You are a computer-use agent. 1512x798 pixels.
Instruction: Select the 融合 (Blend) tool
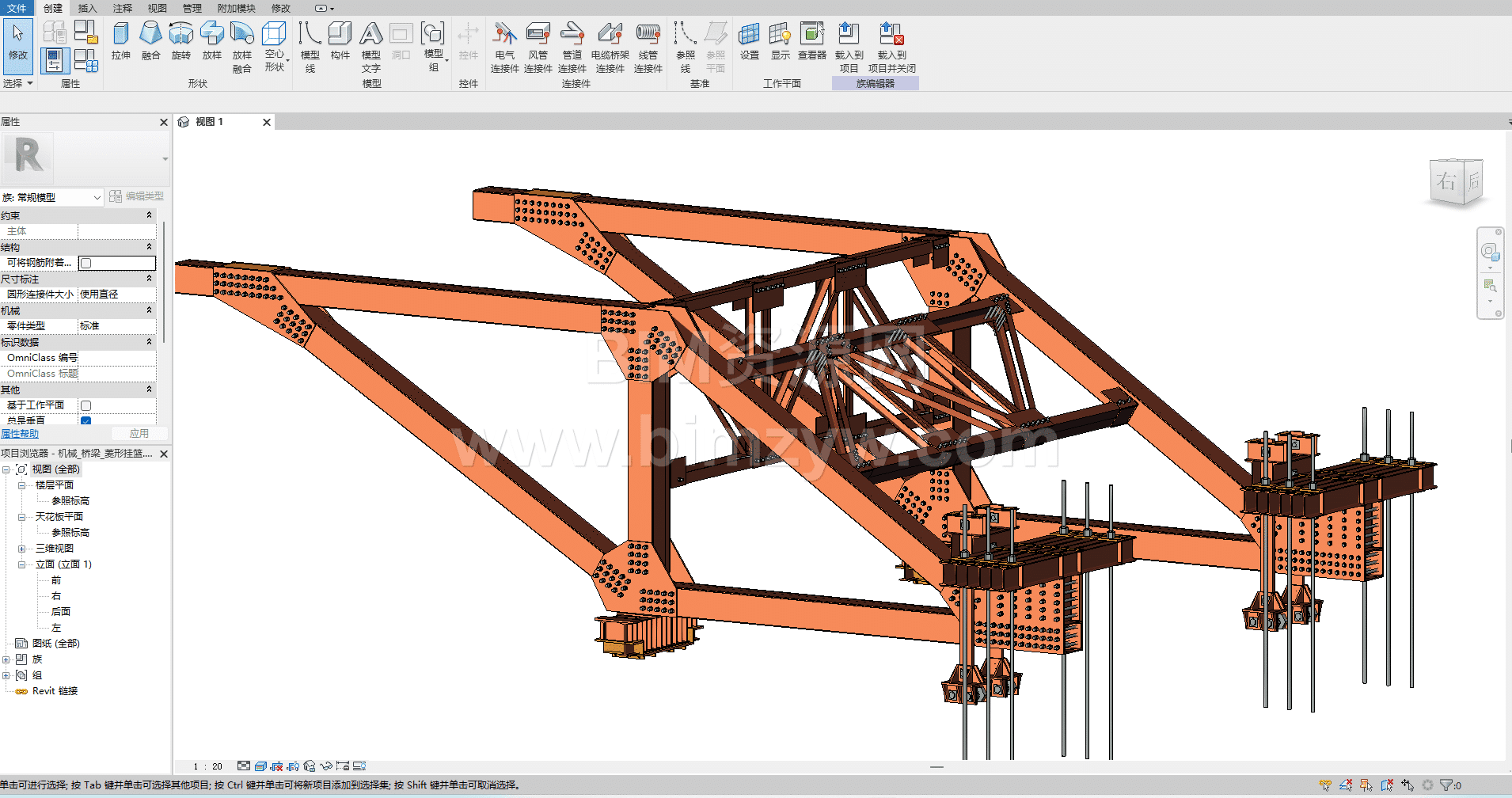[x=150, y=40]
